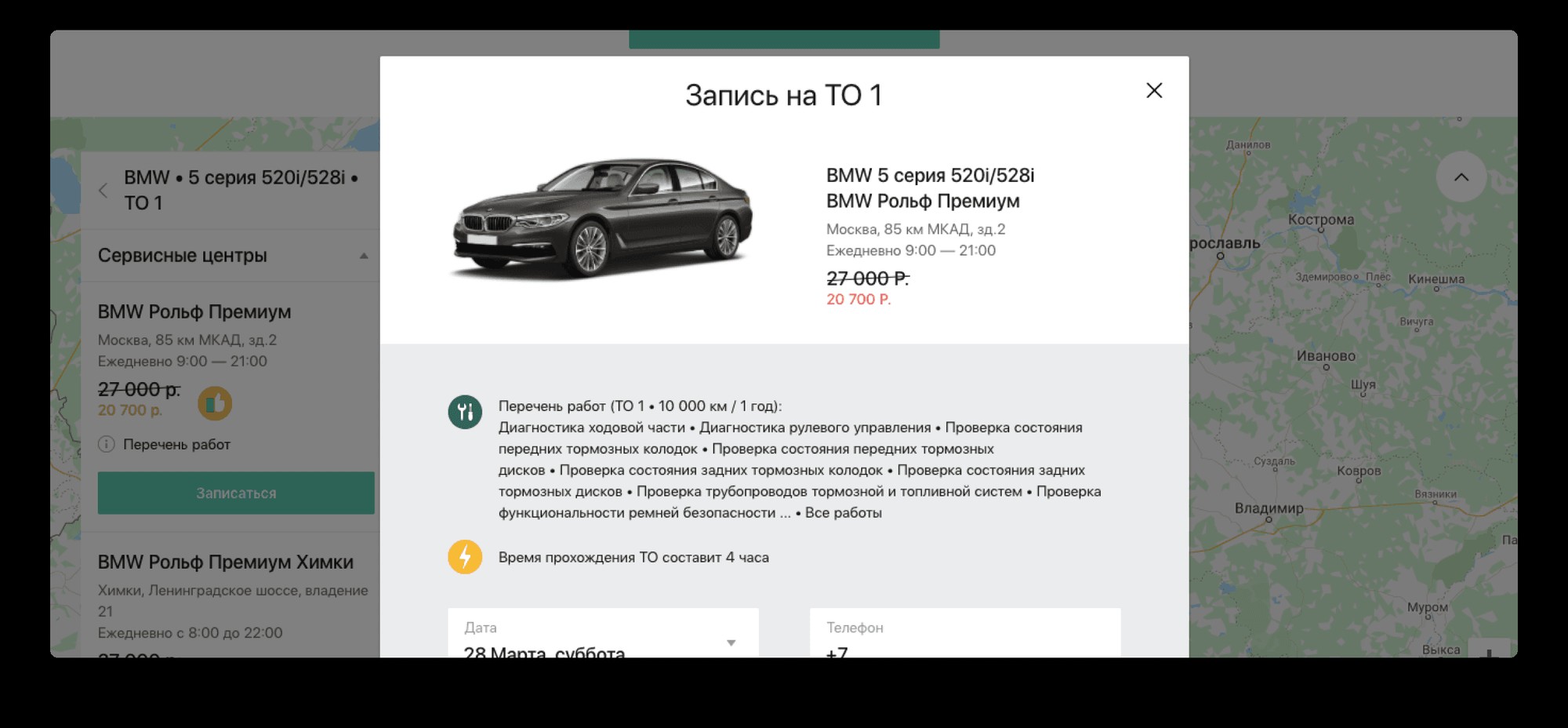Select the date field 28 Марта, суббота

click(x=603, y=633)
